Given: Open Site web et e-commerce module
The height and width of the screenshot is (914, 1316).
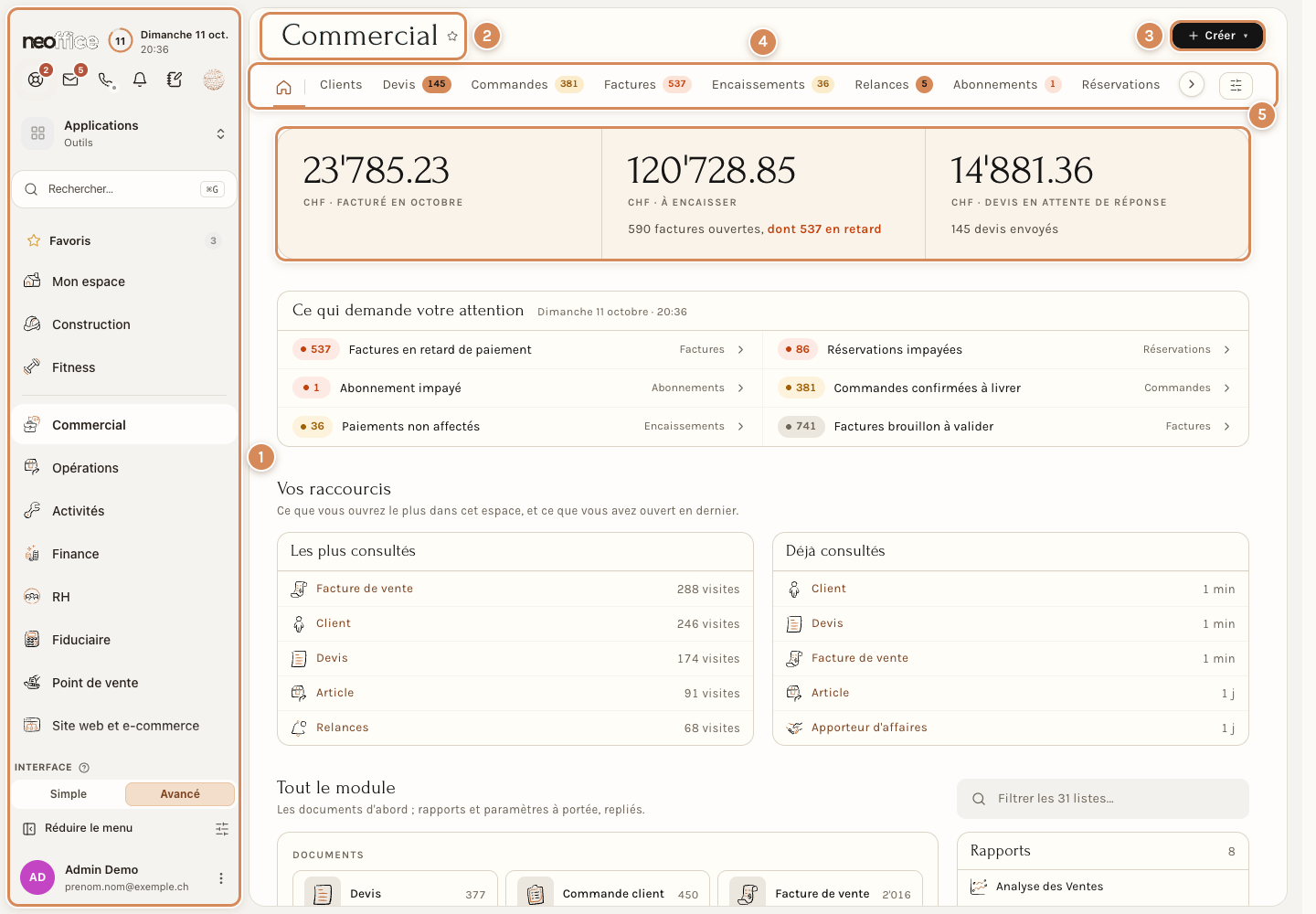Looking at the screenshot, I should point(124,726).
